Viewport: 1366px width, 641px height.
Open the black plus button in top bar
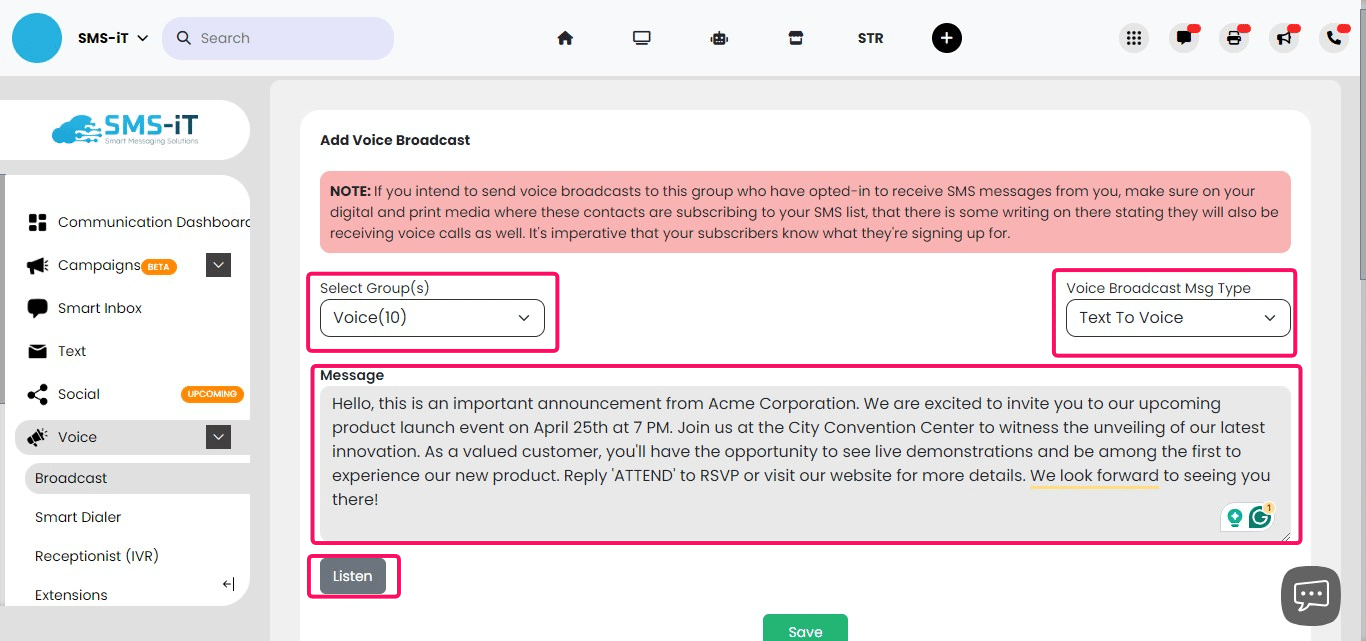(946, 37)
